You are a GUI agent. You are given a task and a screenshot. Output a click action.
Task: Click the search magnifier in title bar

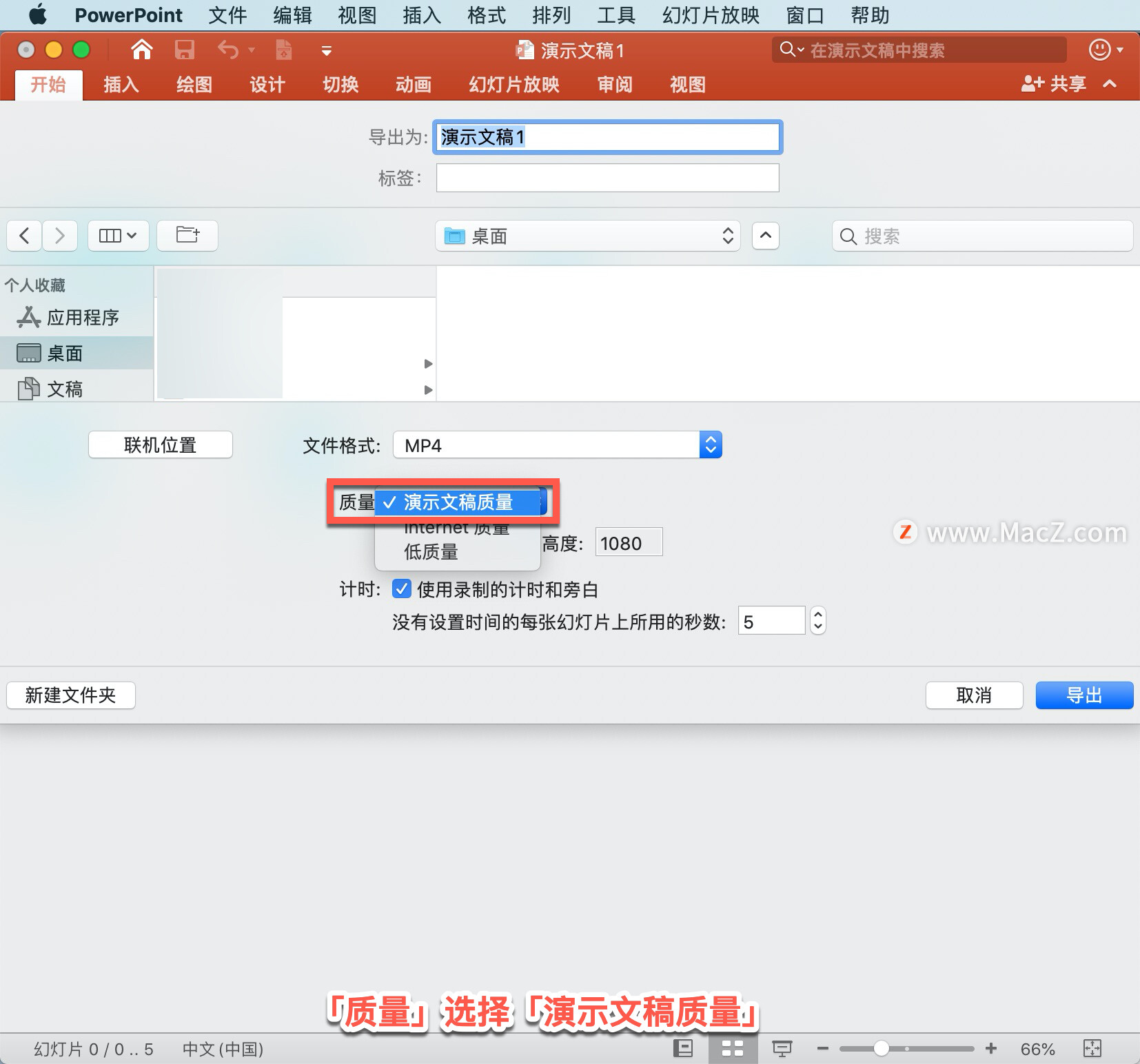[788, 50]
